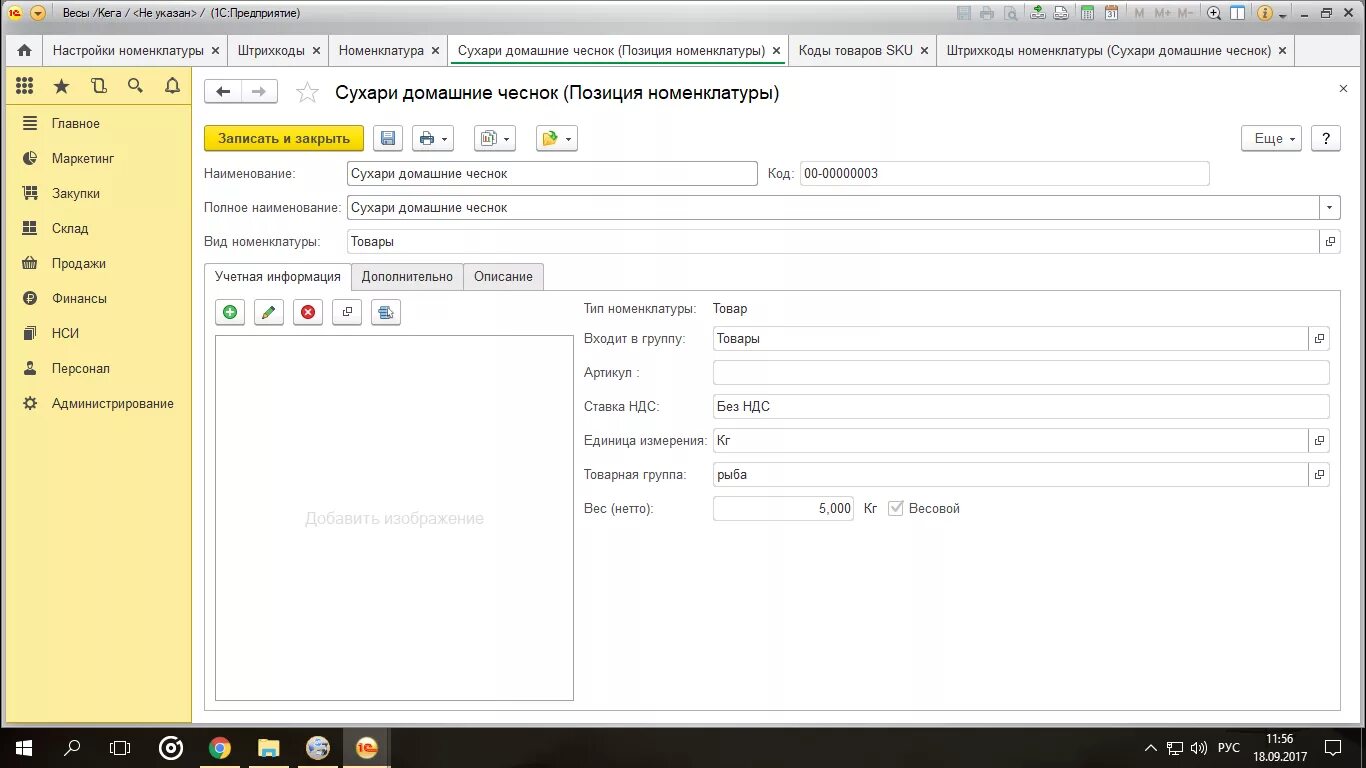
Task: Open history scroll icon in sidebar panel
Action: (98, 86)
